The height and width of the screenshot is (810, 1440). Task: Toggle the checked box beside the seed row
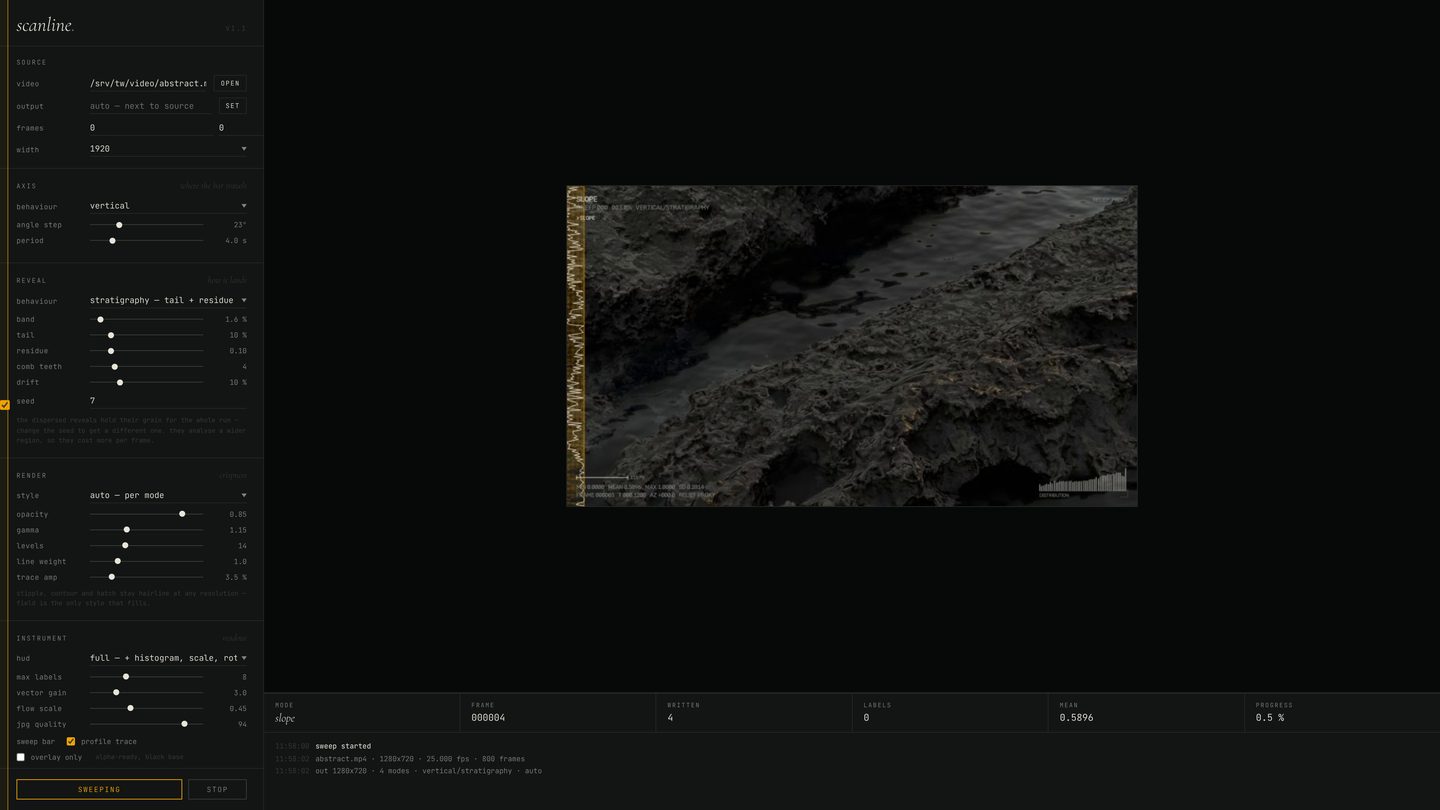pos(5,405)
